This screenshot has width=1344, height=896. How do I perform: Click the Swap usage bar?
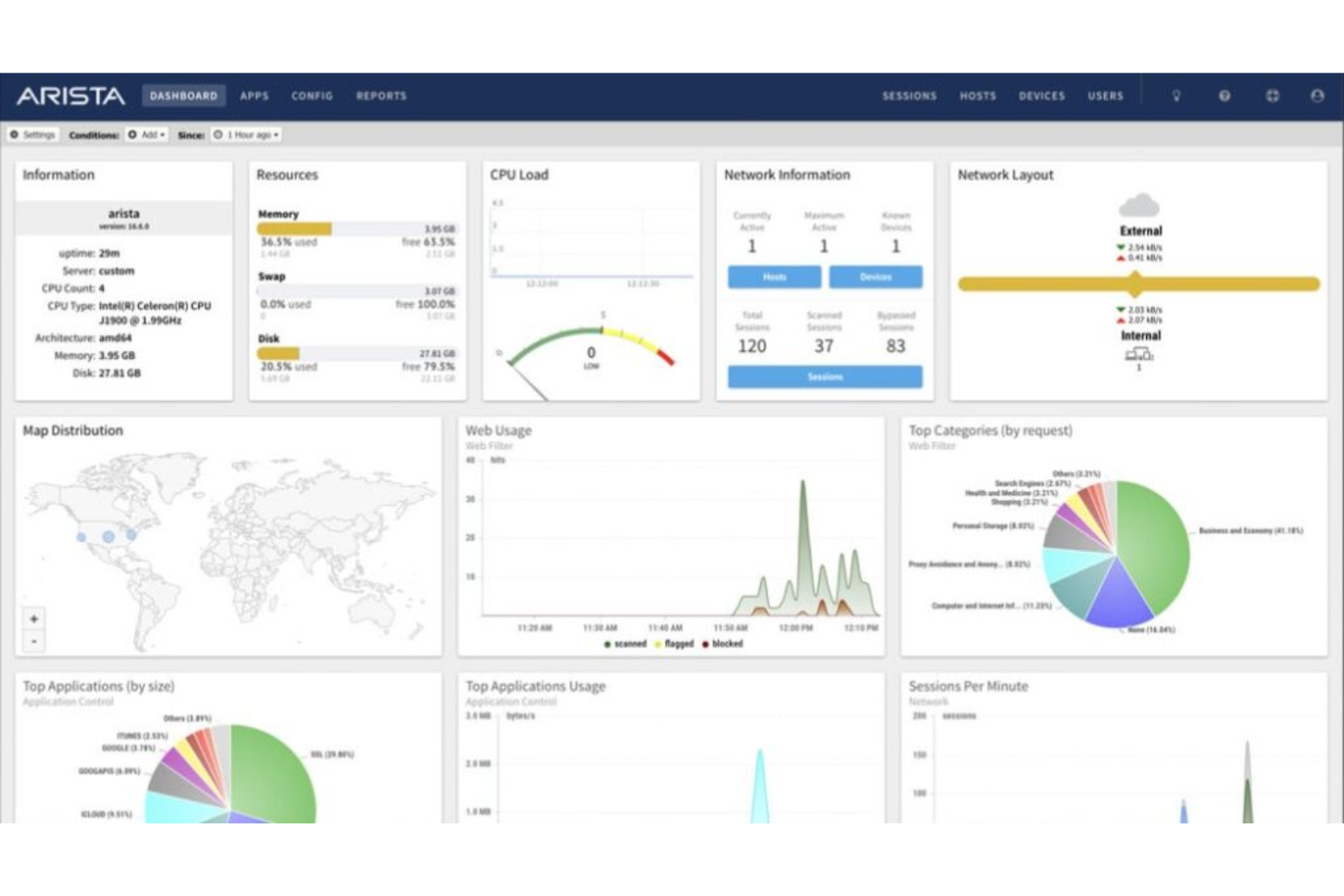pos(357,291)
